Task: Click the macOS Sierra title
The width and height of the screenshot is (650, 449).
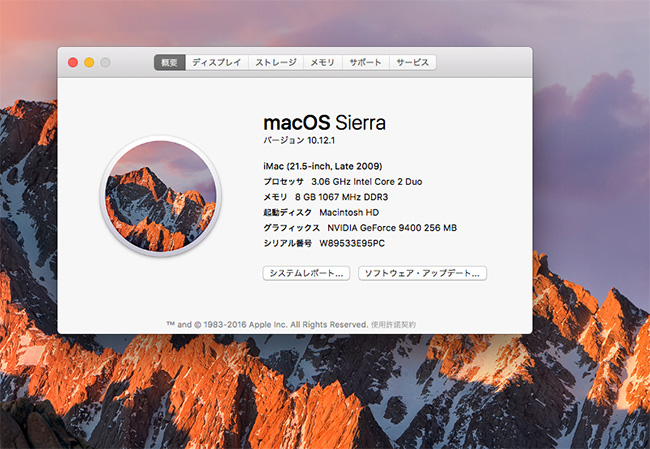Action: pos(325,123)
